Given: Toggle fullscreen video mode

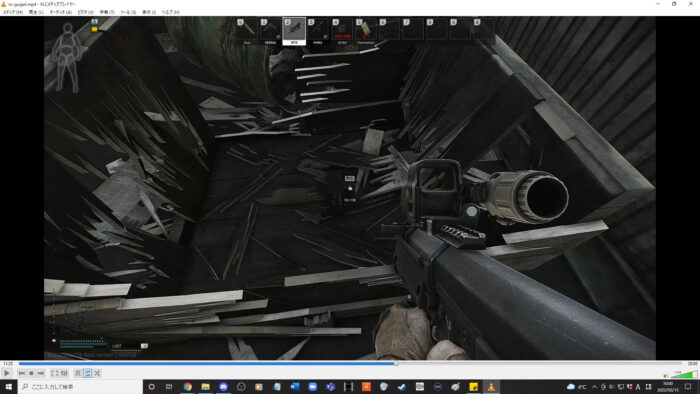Looking at the screenshot, I should pyautogui.click(x=54, y=373).
